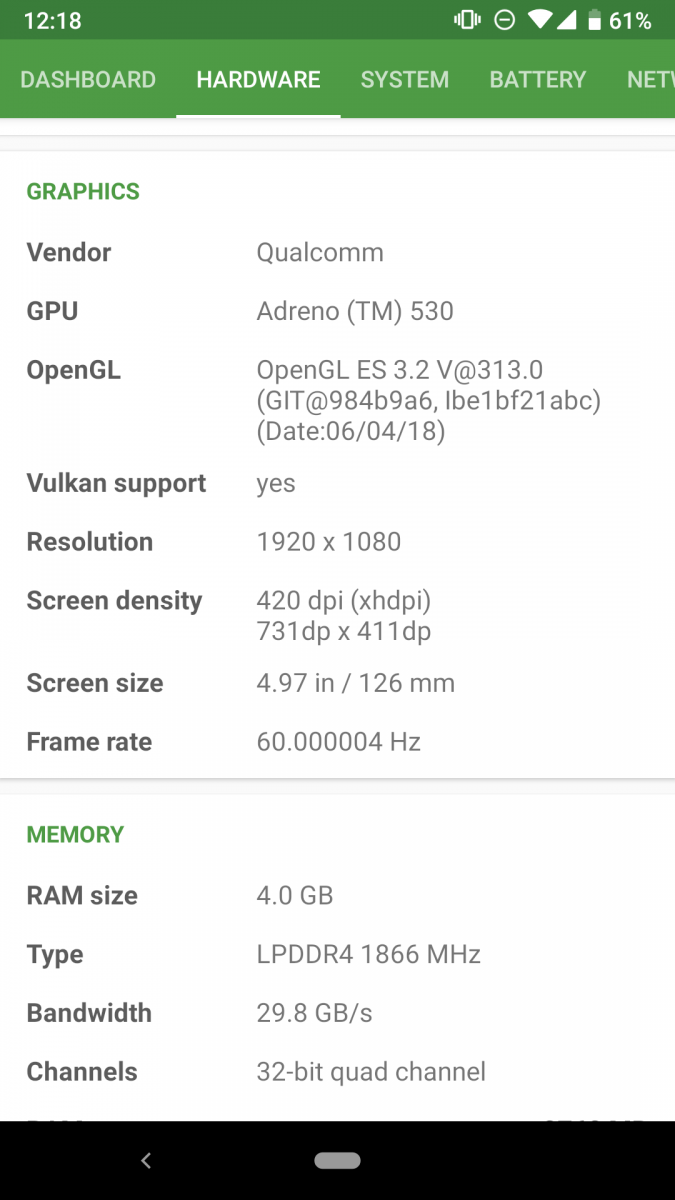The image size is (675, 1200).
Task: Tap the GRAPHICS section header
Action: (83, 191)
